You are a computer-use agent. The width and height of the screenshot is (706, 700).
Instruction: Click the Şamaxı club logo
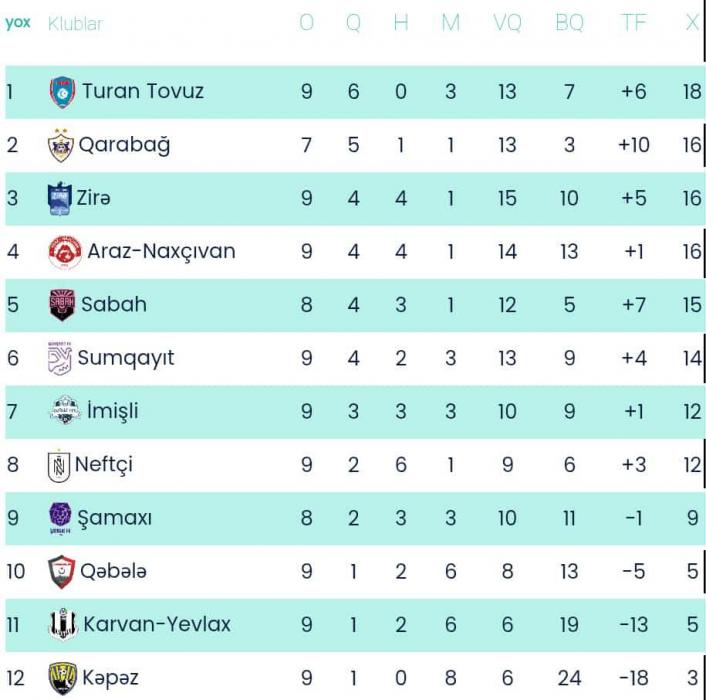[x=61, y=518]
